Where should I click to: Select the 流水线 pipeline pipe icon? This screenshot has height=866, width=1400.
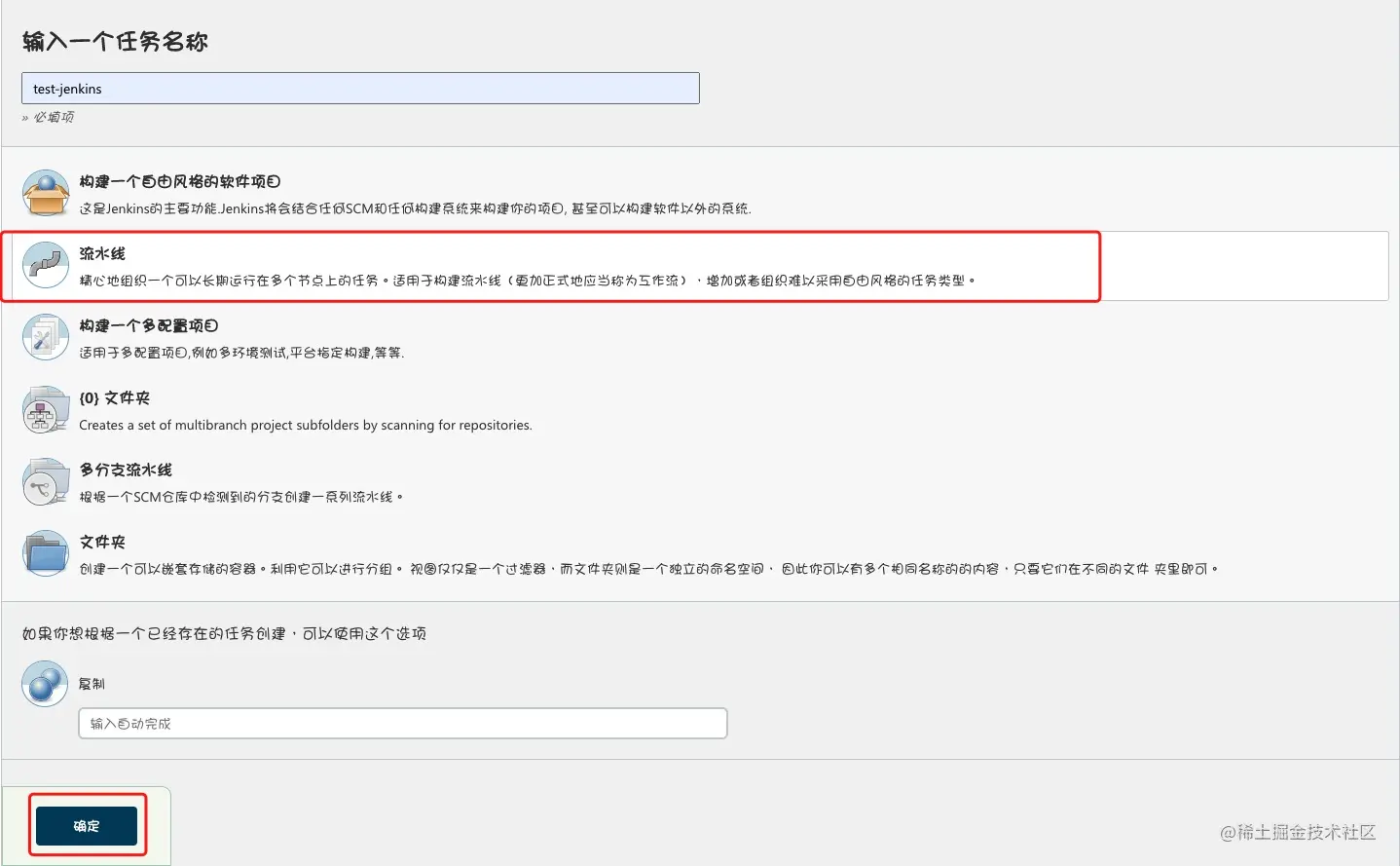(46, 265)
